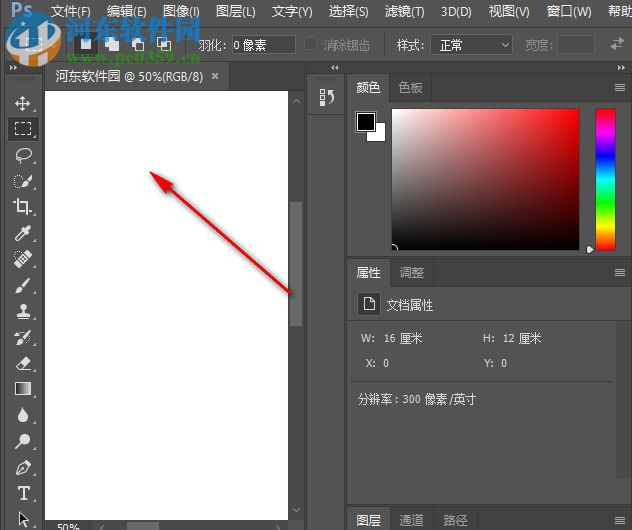Viewport: 632px width, 530px height.
Task: Select the Lasso tool
Action: (23, 155)
